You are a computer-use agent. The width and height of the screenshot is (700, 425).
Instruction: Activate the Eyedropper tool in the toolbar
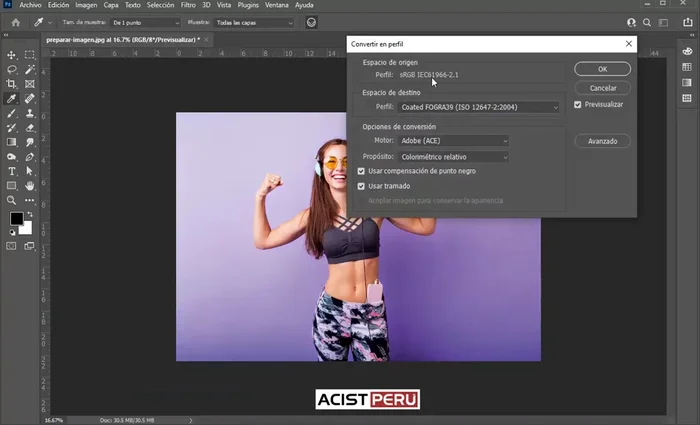(x=11, y=99)
